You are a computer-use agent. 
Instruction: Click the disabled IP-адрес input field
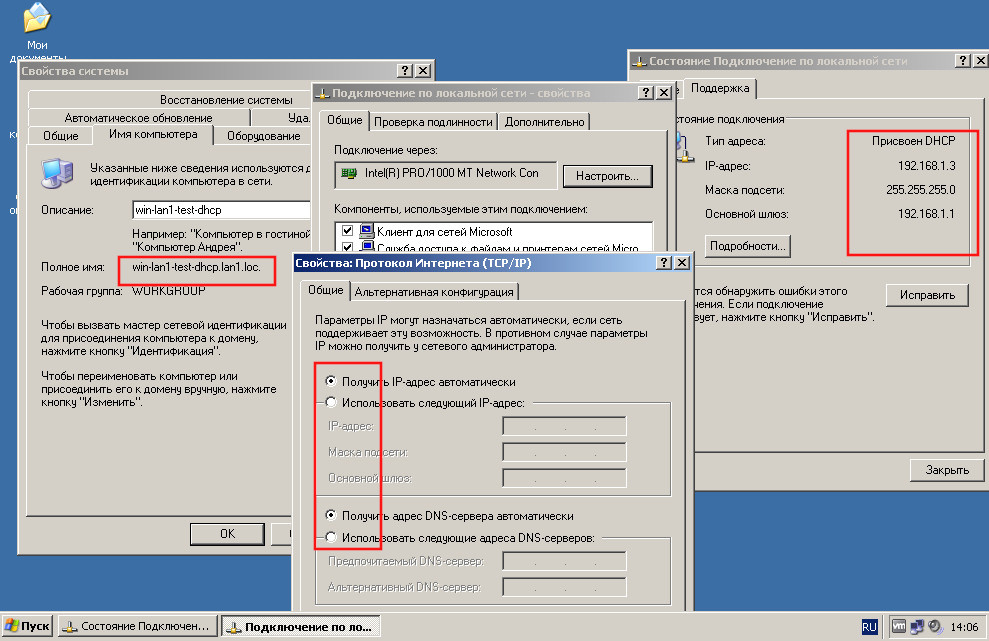click(565, 426)
